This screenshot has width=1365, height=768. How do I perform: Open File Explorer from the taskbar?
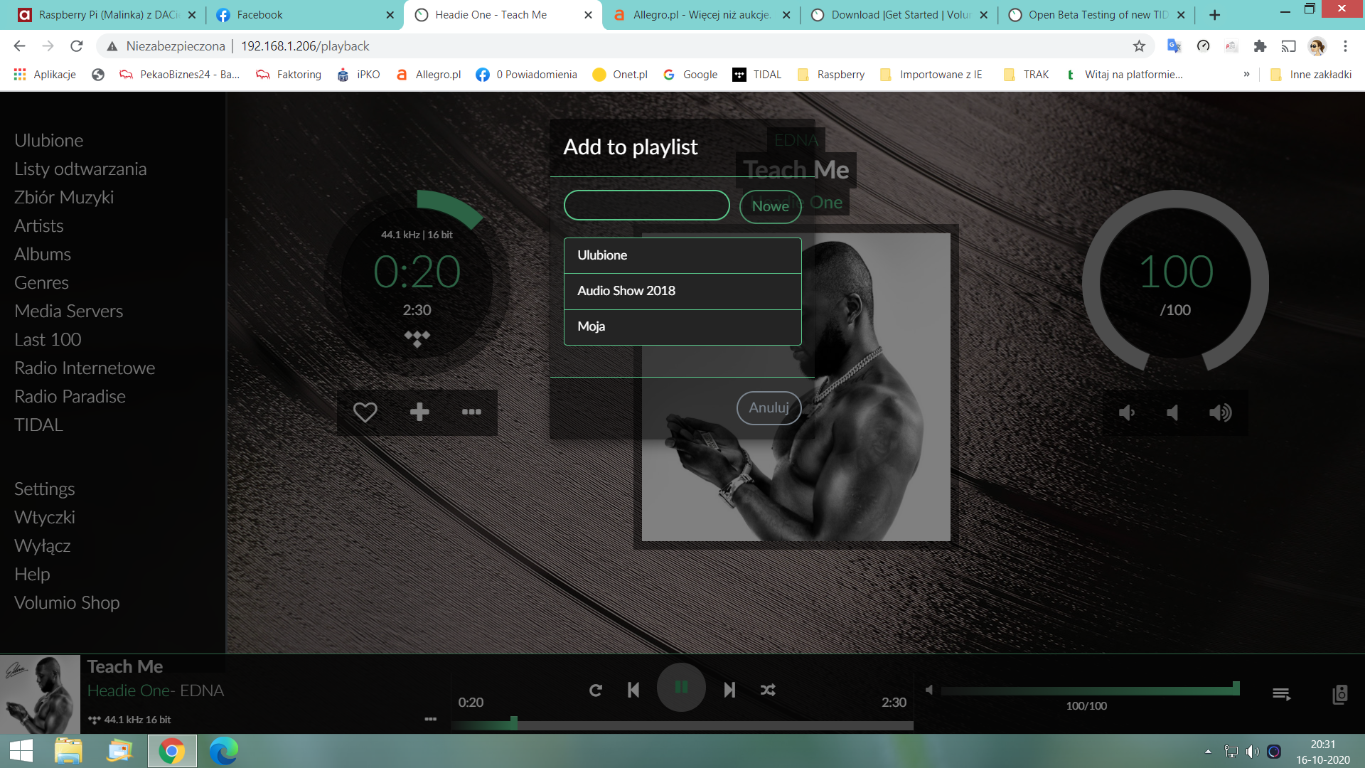(x=68, y=750)
